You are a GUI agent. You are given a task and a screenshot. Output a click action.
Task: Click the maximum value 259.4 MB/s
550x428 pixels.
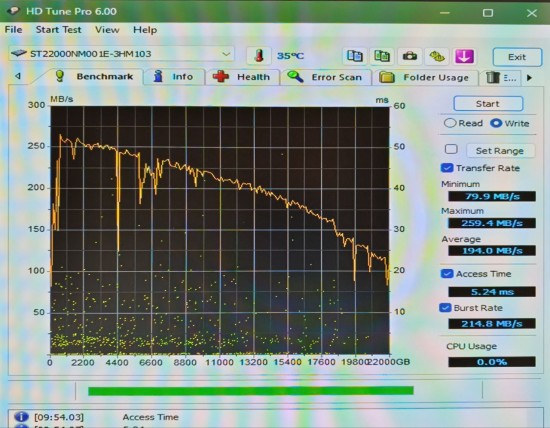pyautogui.click(x=492, y=223)
